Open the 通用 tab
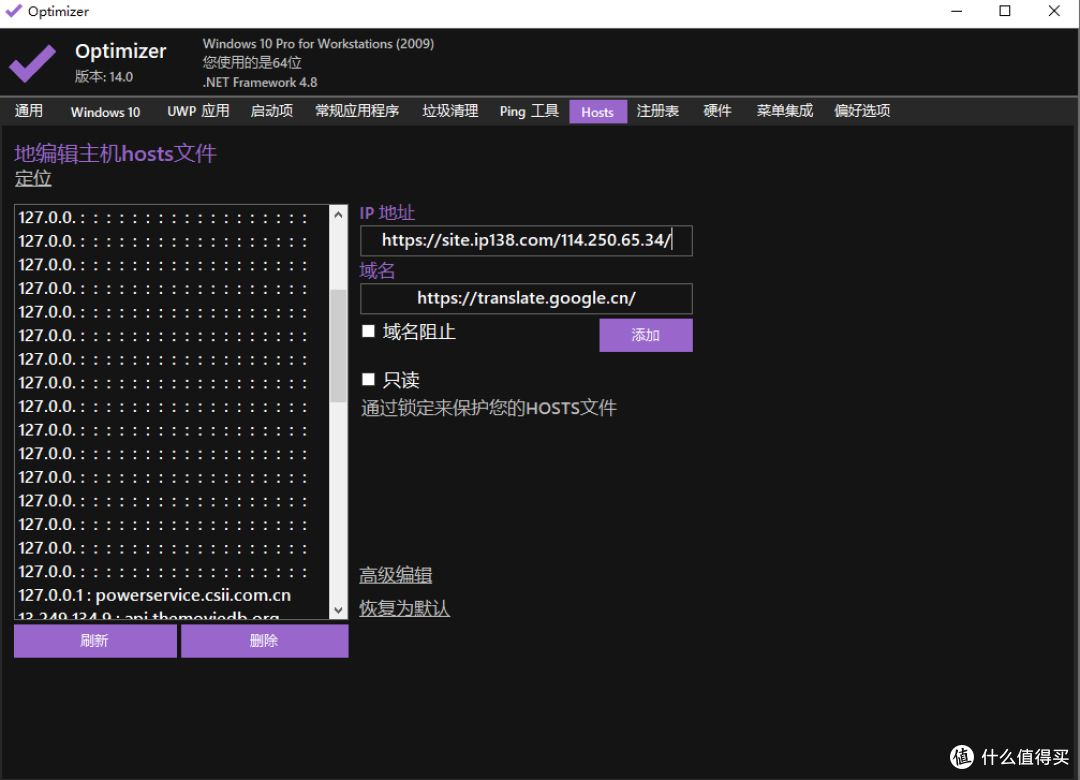This screenshot has height=780, width=1080. pos(28,111)
